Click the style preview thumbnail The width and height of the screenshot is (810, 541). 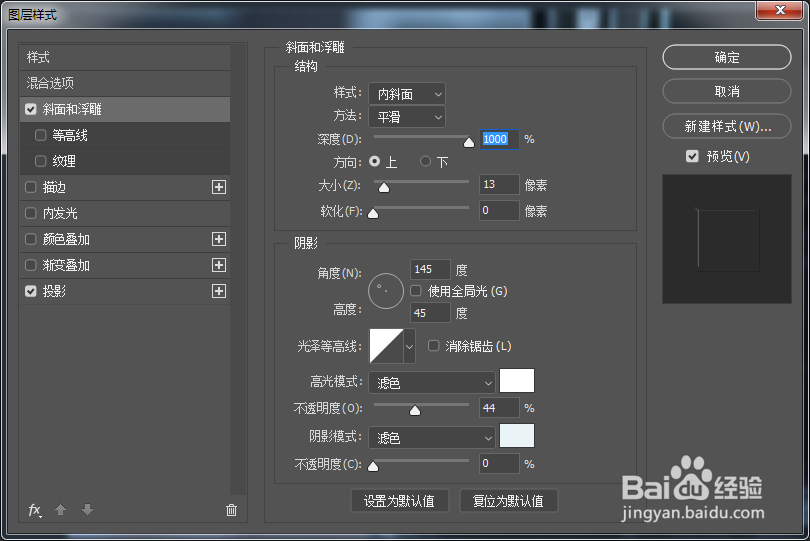(x=727, y=239)
